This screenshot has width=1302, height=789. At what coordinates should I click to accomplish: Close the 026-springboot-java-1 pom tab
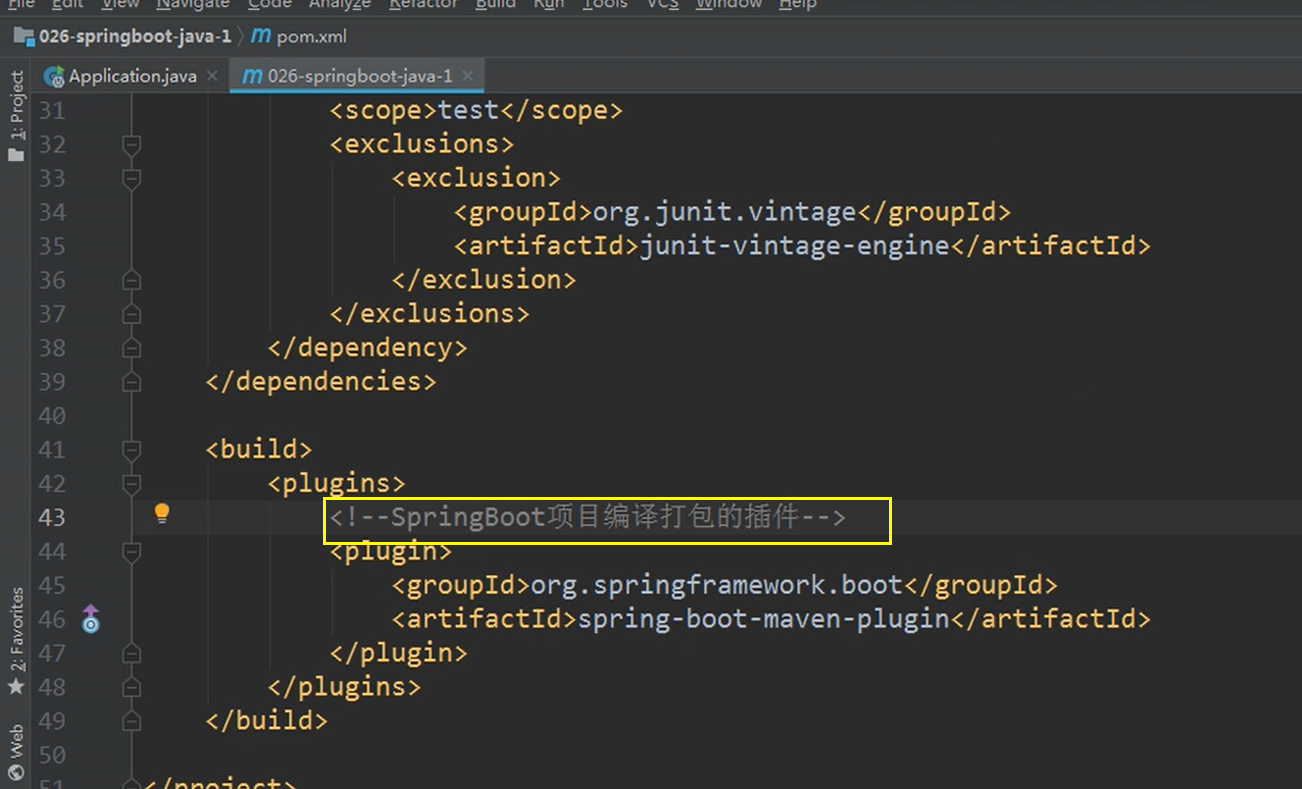[x=468, y=76]
